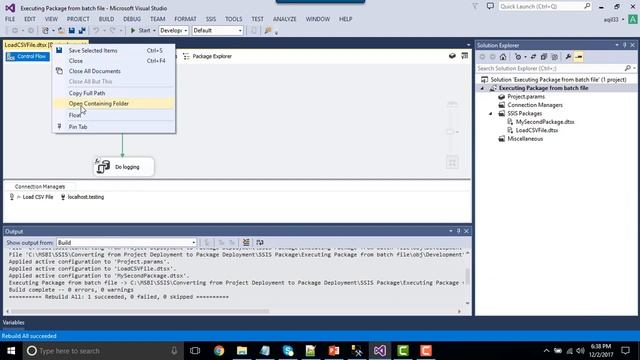This screenshot has height=360, width=640.
Task: Switch to the Control Flow tab
Action: tap(27, 56)
